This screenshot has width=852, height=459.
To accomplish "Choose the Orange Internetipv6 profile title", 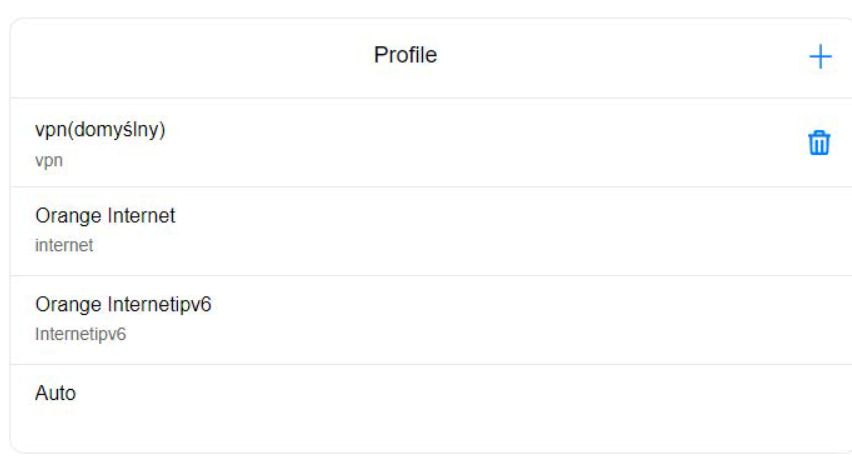I will (x=123, y=305).
